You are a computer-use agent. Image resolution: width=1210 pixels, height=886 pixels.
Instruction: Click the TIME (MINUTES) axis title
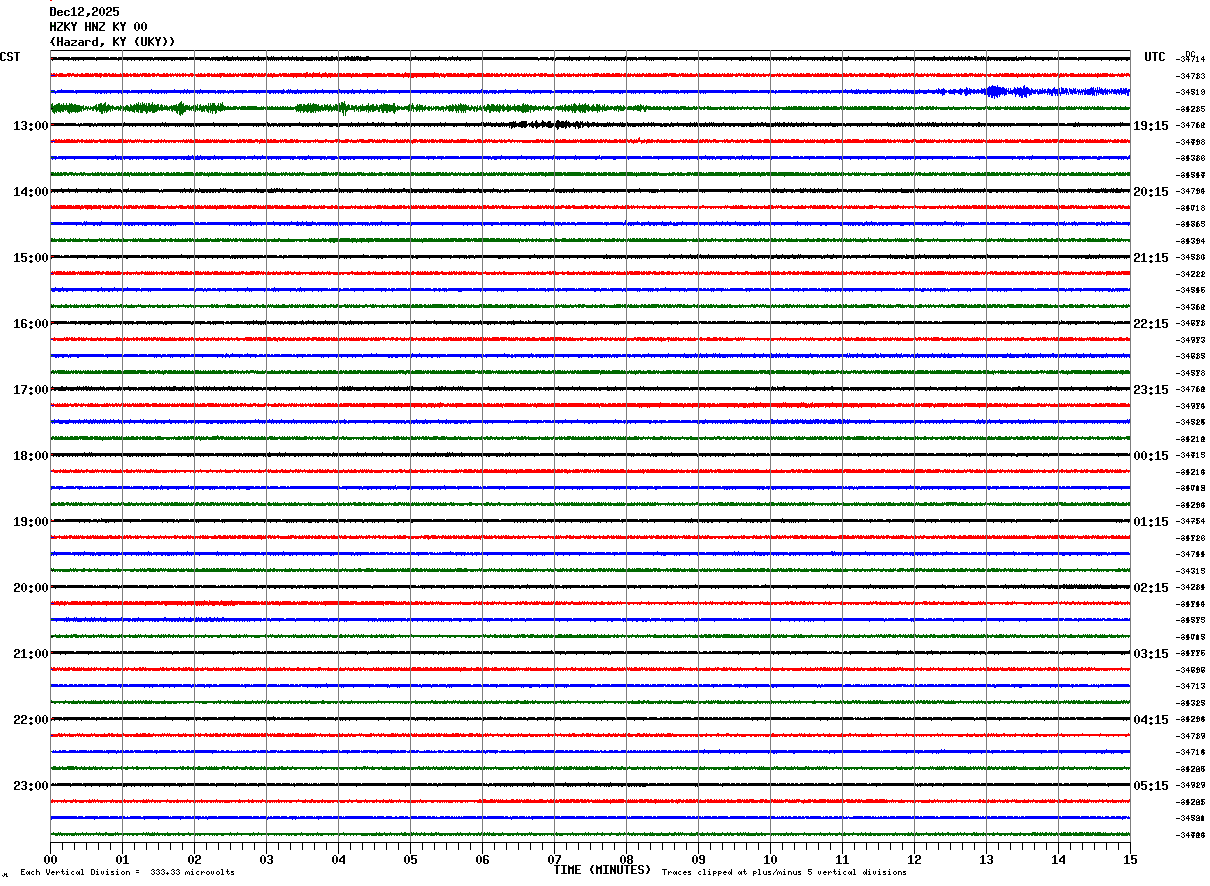[602, 870]
